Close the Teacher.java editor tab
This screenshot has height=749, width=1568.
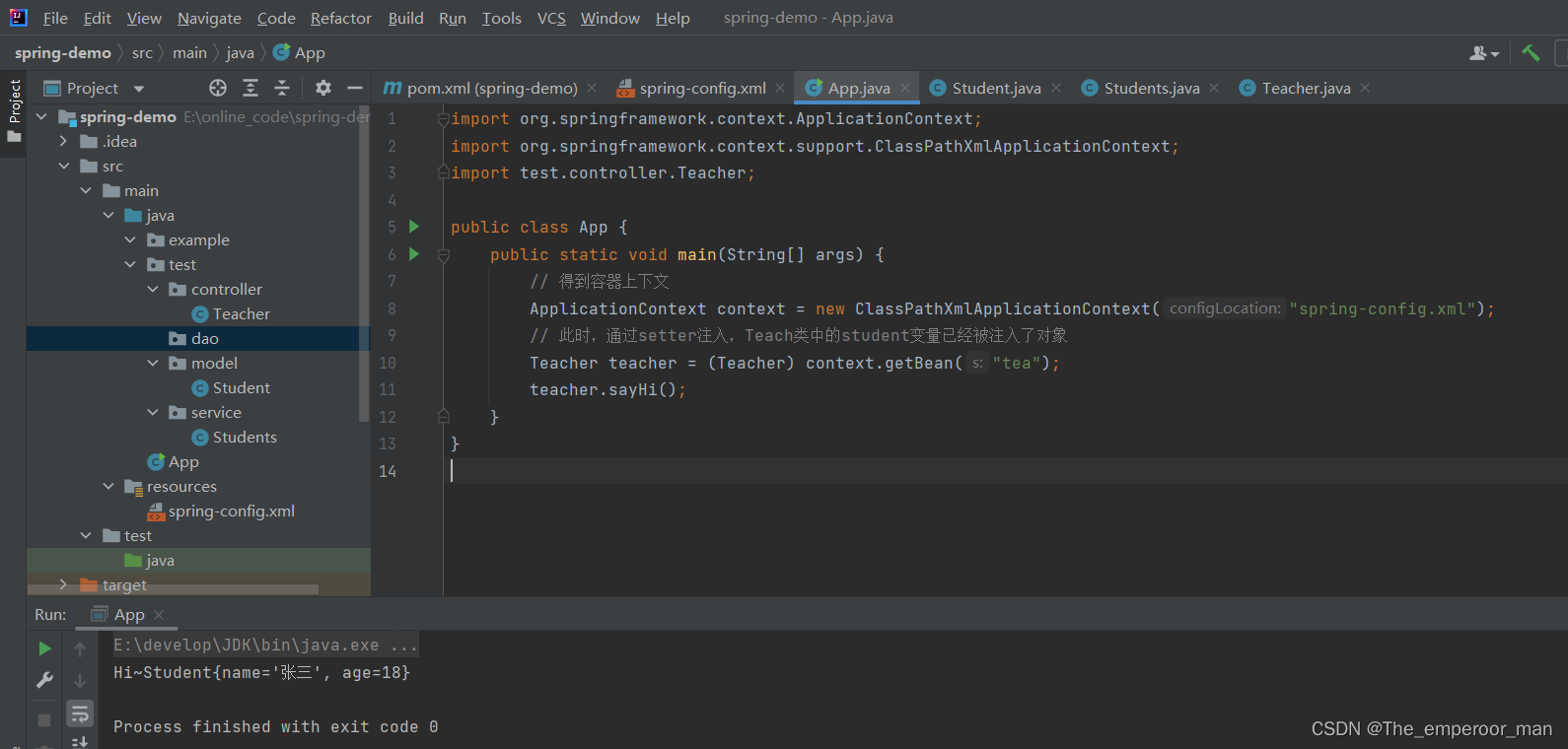tap(1365, 88)
